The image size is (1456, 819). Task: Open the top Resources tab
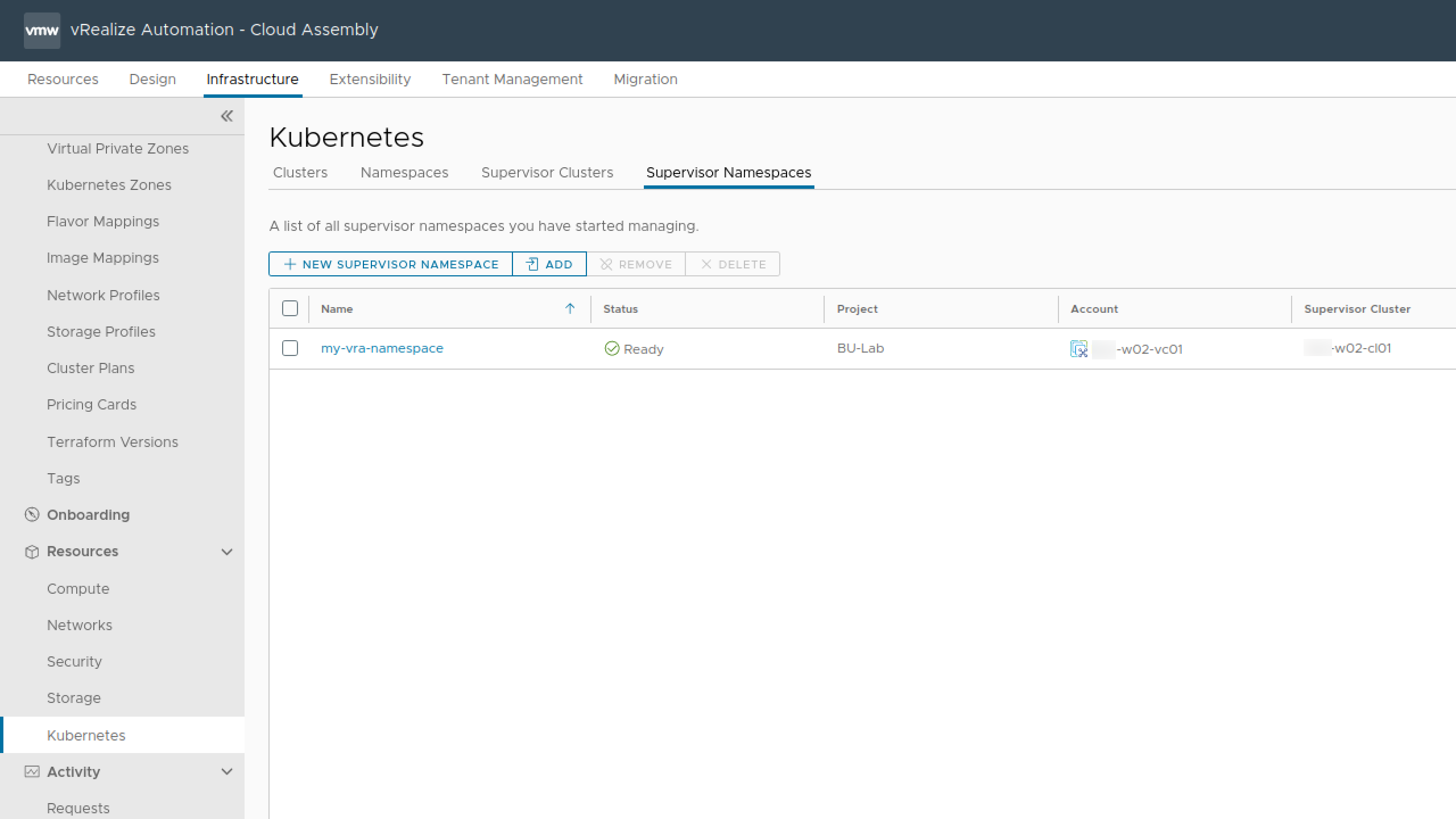(x=63, y=79)
